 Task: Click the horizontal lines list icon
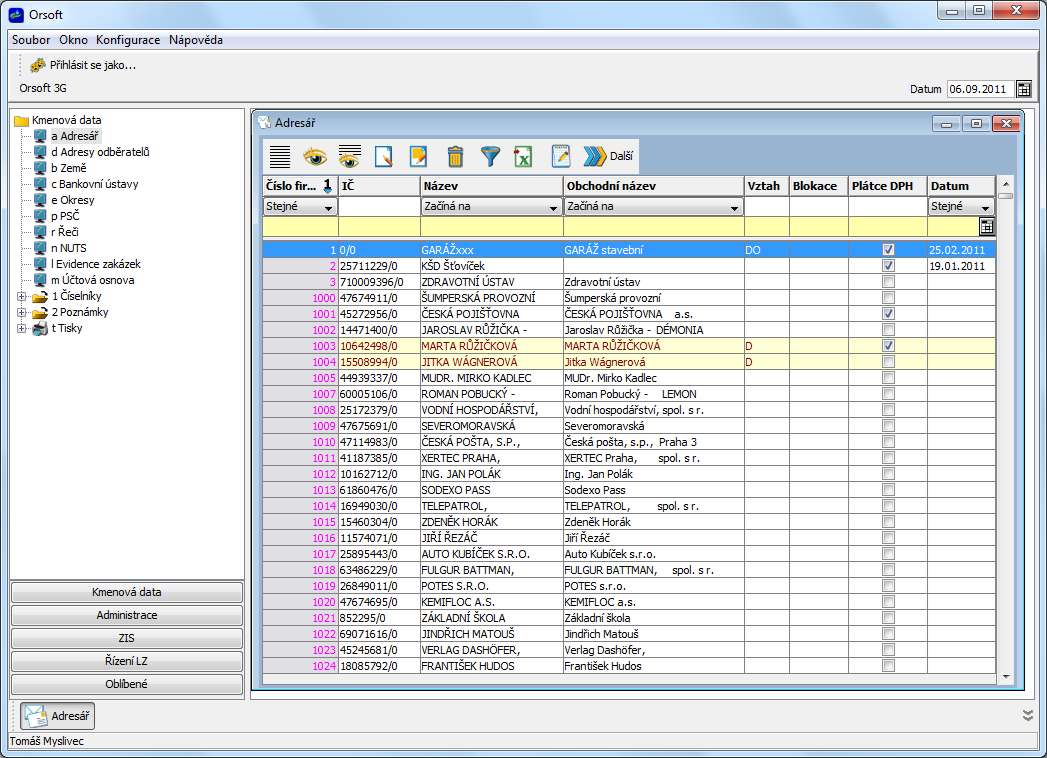click(x=280, y=156)
